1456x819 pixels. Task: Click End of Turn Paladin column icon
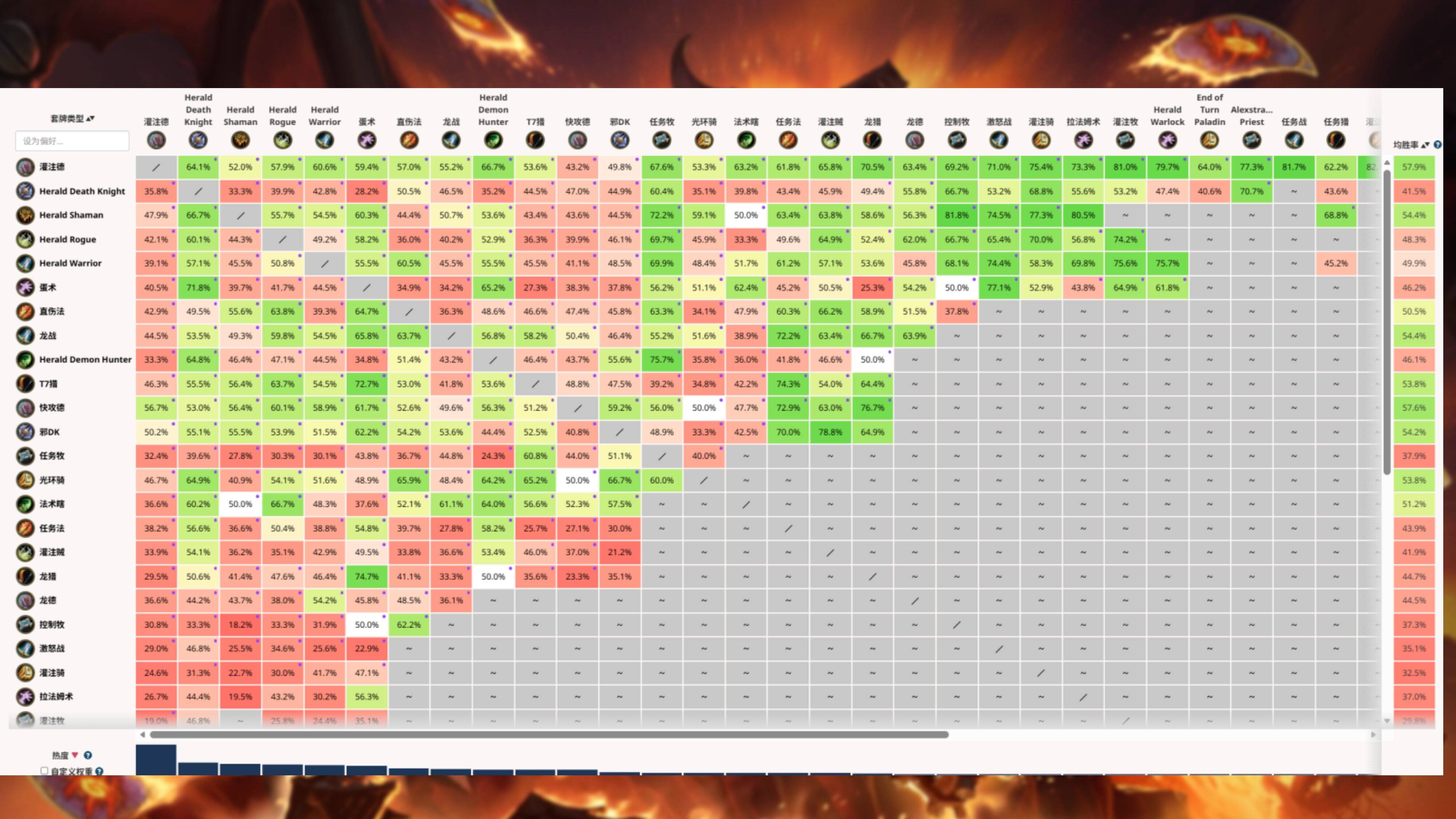[x=1209, y=140]
